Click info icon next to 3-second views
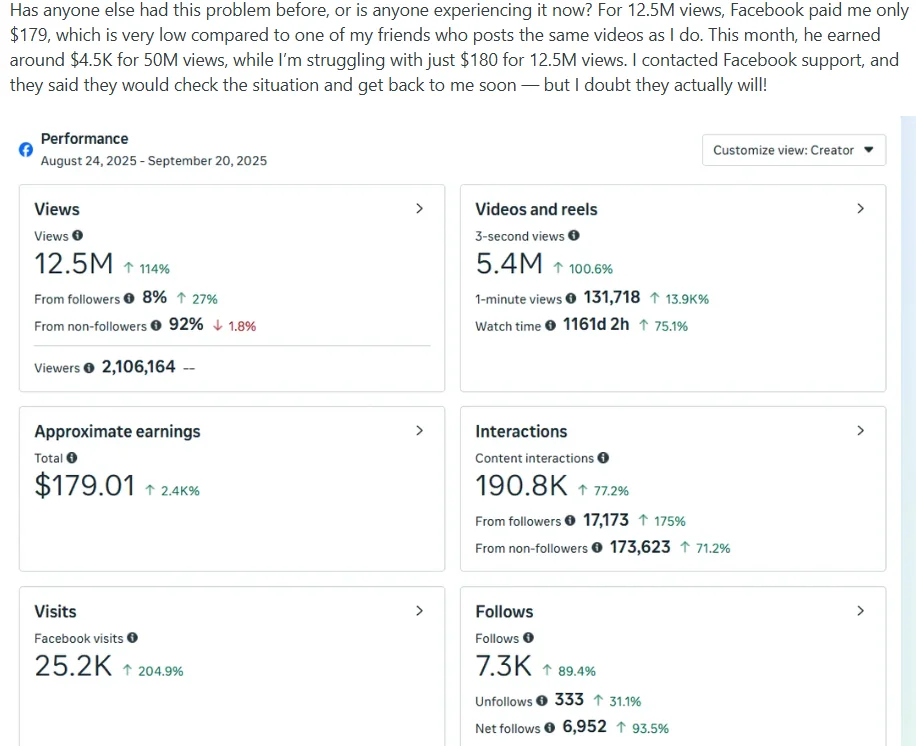Image resolution: width=916 pixels, height=746 pixels. [574, 236]
